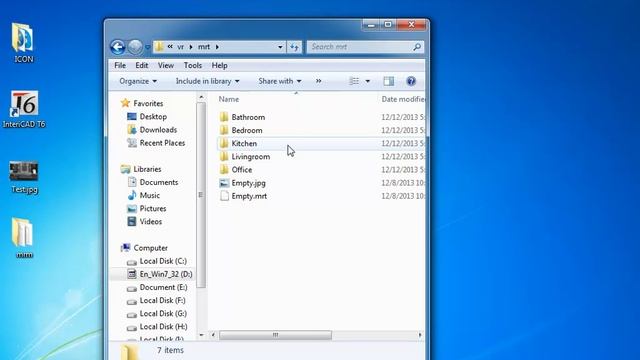Expand the chevron after the mrt breadcrumb
This screenshot has width=640, height=360.
pos(217,47)
